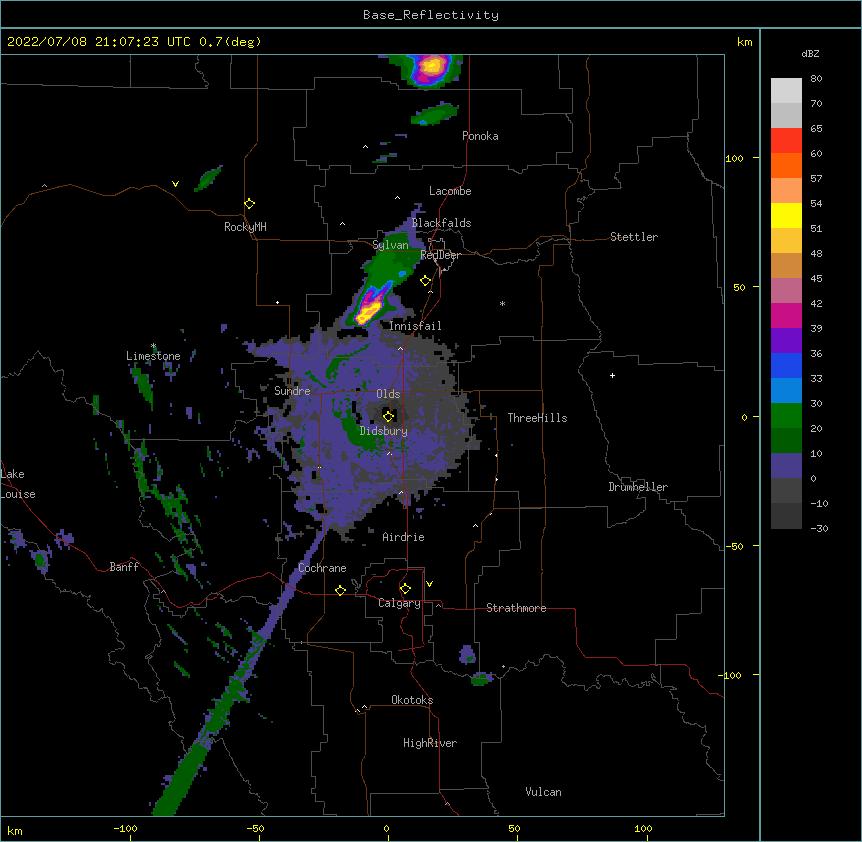Click the intense storm core west of Innisfail
The image size is (862, 842).
tap(367, 311)
